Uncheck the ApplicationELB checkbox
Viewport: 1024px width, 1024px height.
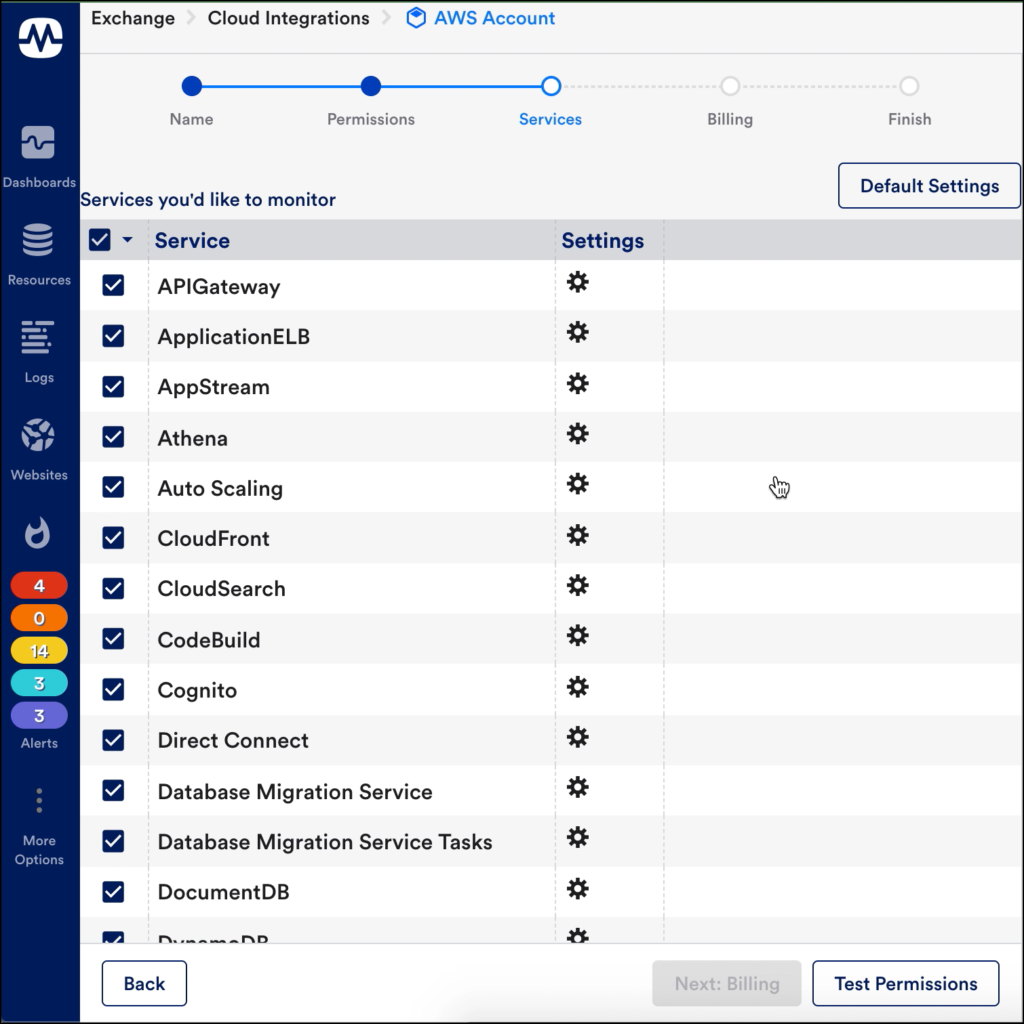[113, 336]
